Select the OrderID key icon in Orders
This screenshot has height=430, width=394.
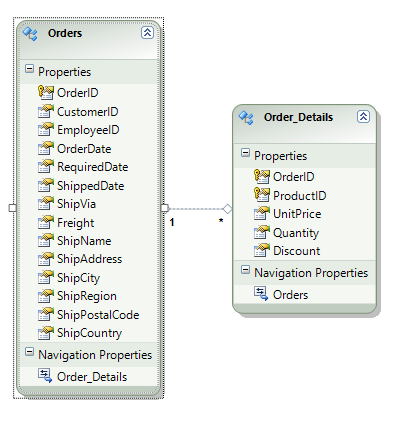pos(45,93)
